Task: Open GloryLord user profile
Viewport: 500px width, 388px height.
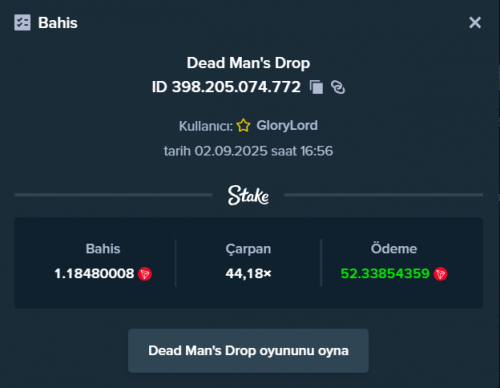Action: tap(287, 126)
